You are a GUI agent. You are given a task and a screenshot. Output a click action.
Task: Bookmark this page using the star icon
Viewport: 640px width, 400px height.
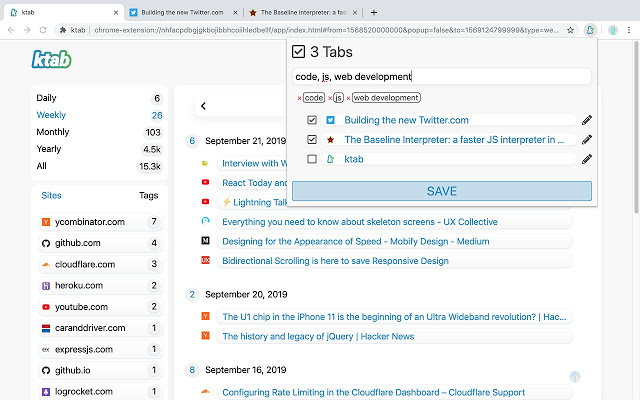click(570, 30)
